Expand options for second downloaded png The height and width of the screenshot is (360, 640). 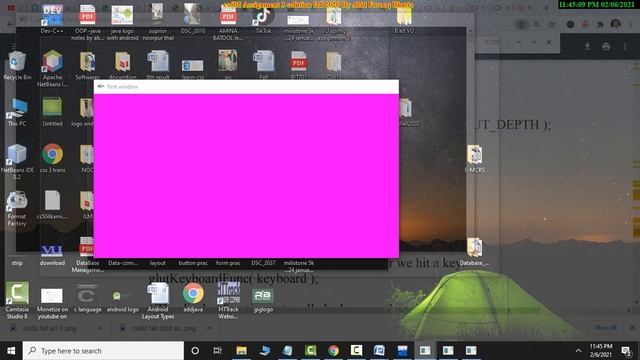[209, 328]
